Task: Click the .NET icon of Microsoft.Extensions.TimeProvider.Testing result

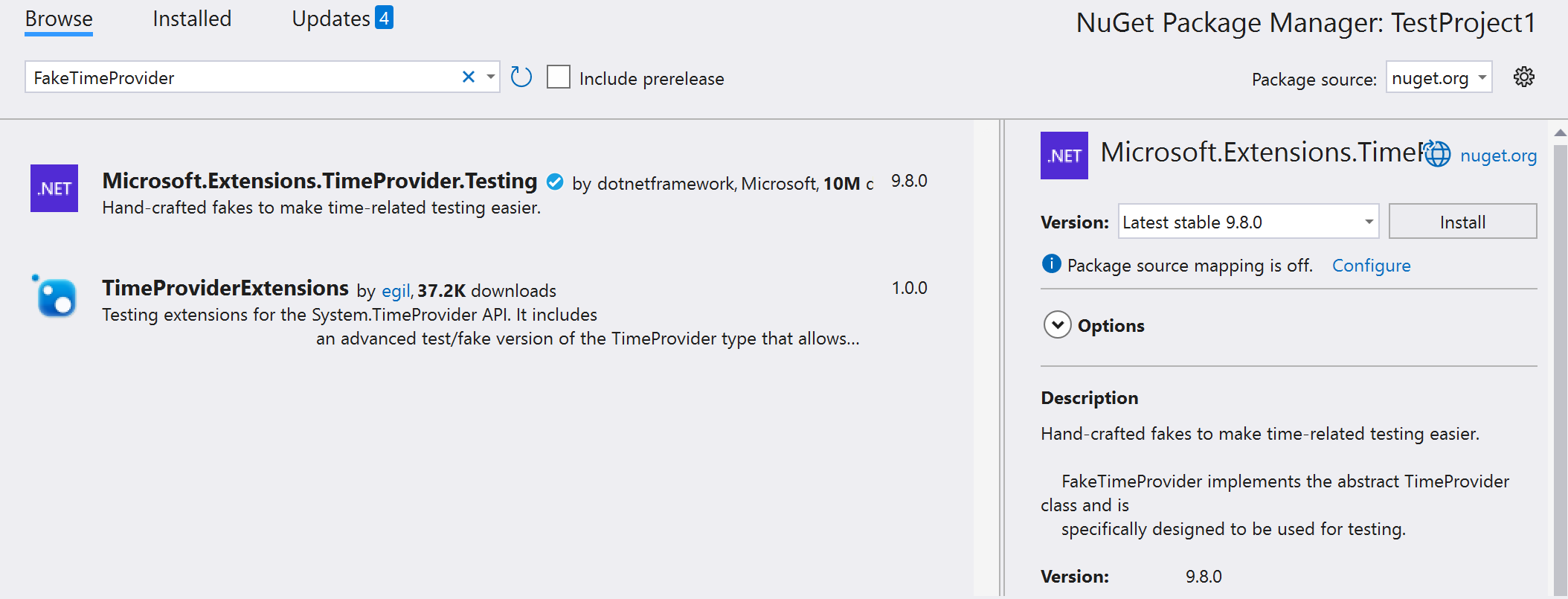Action: click(54, 188)
